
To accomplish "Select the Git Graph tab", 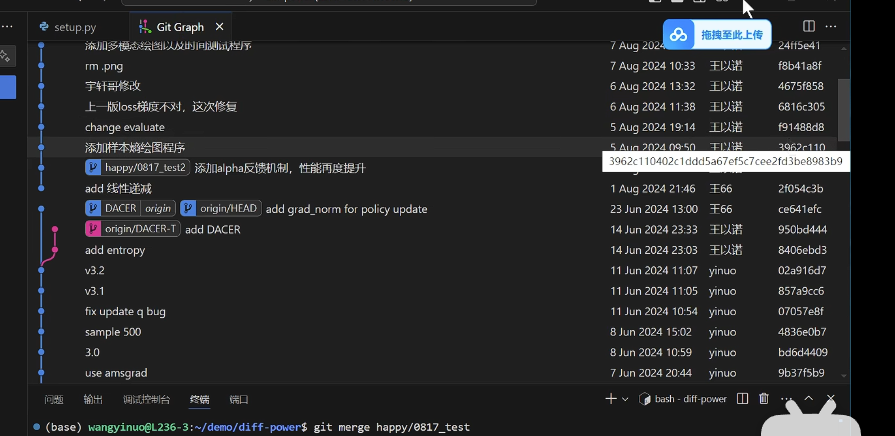I will point(180,27).
